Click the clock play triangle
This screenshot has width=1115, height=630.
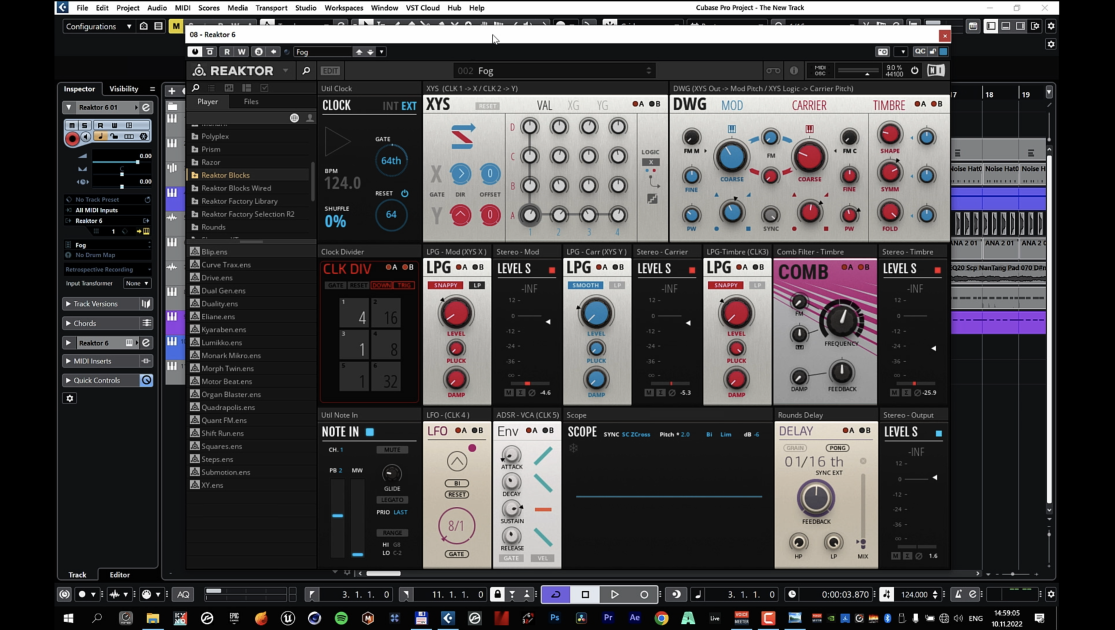pos(337,142)
